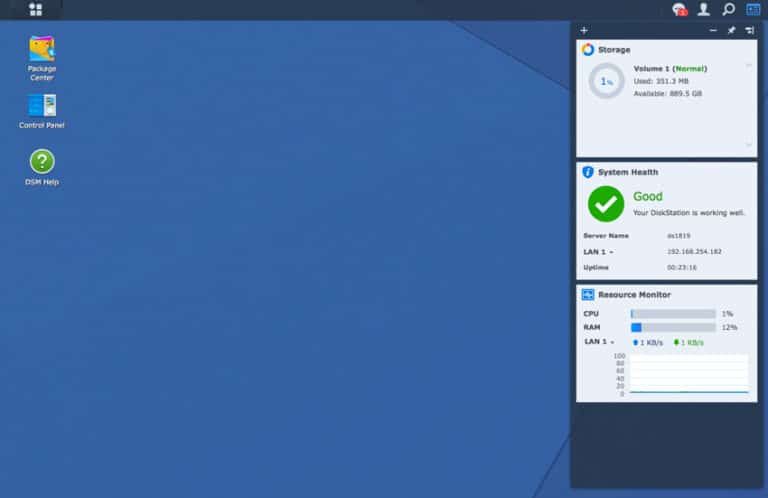Pin the widget panel
The width and height of the screenshot is (768, 498).
coord(731,30)
